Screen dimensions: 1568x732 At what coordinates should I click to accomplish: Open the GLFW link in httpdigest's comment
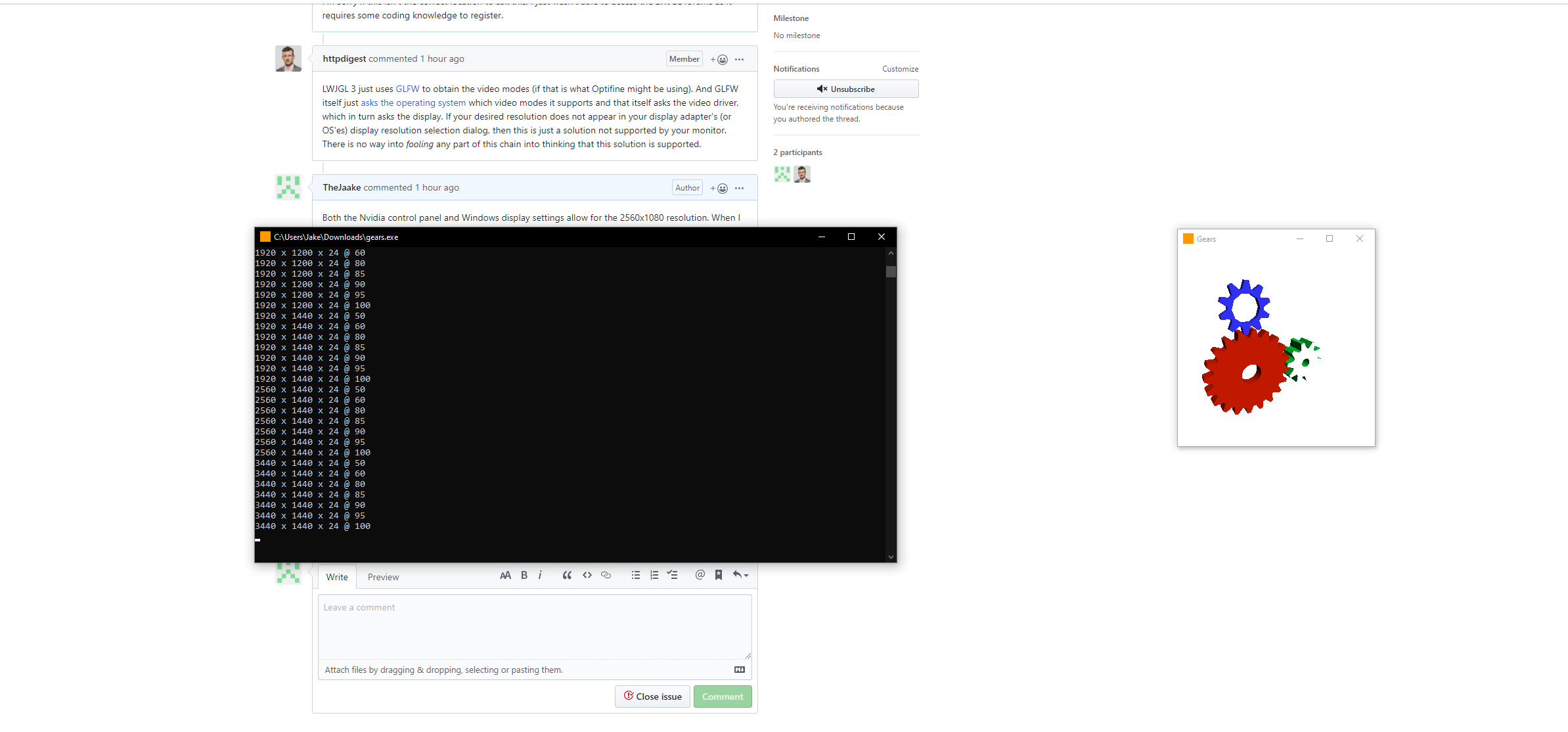point(407,89)
